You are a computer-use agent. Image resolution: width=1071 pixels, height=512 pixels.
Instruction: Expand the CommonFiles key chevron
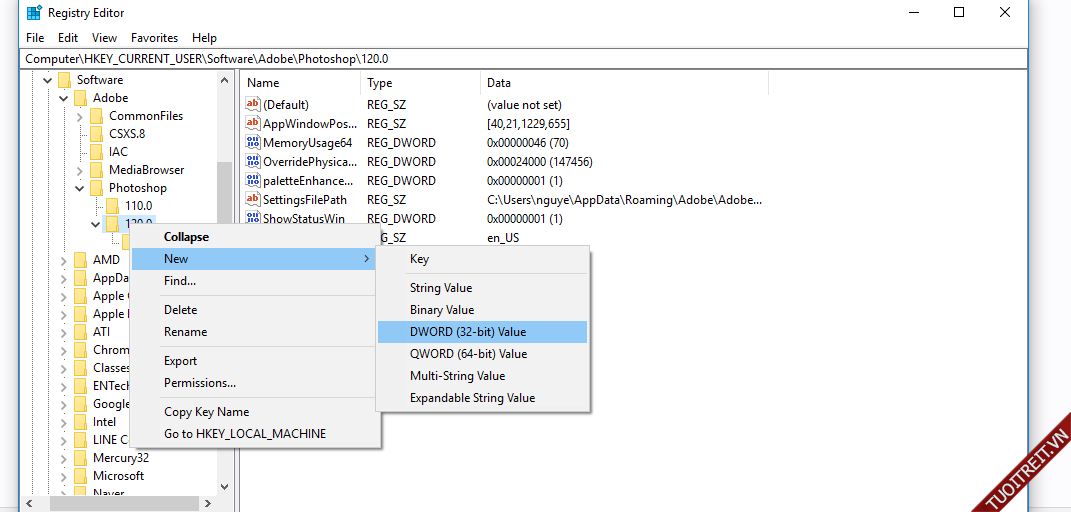(80, 116)
